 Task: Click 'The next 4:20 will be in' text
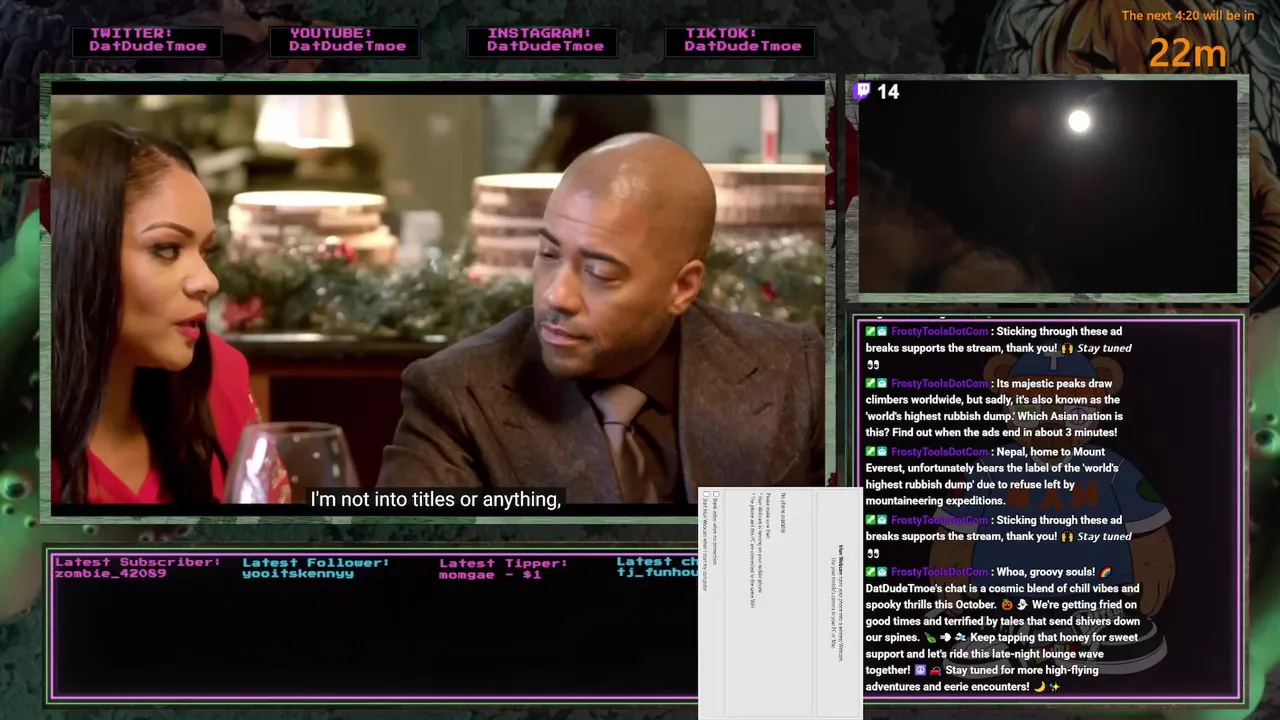[1188, 15]
